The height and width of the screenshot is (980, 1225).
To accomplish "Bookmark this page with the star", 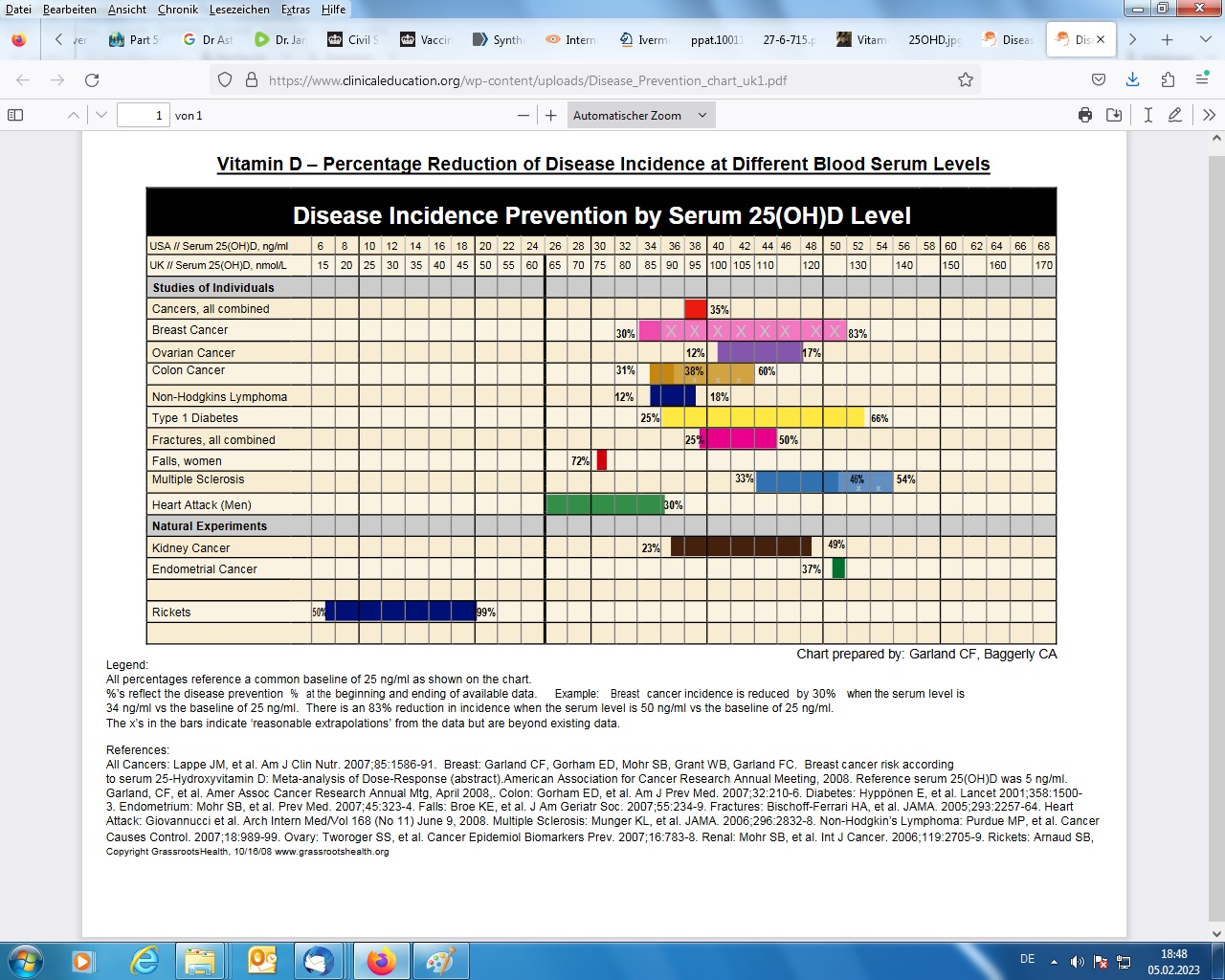I will tap(966, 80).
